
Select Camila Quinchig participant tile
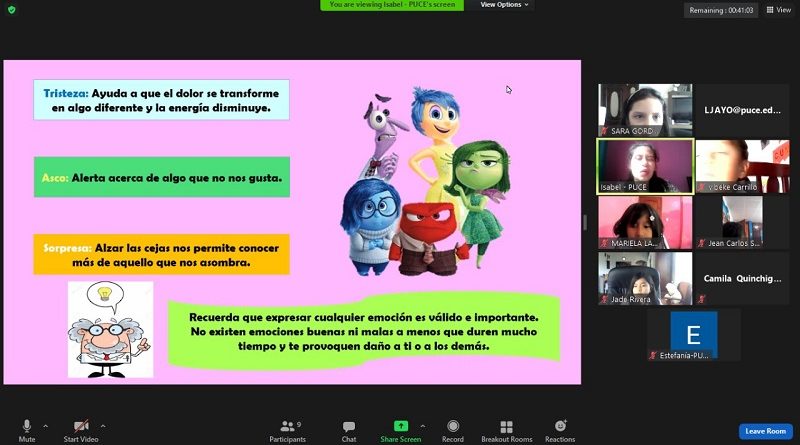click(x=742, y=279)
